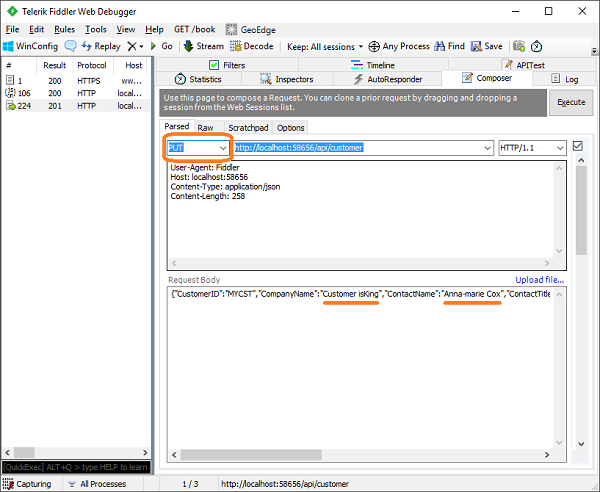The width and height of the screenshot is (600, 492).
Task: Select the Scratchpad sub-tab
Action: point(248,128)
